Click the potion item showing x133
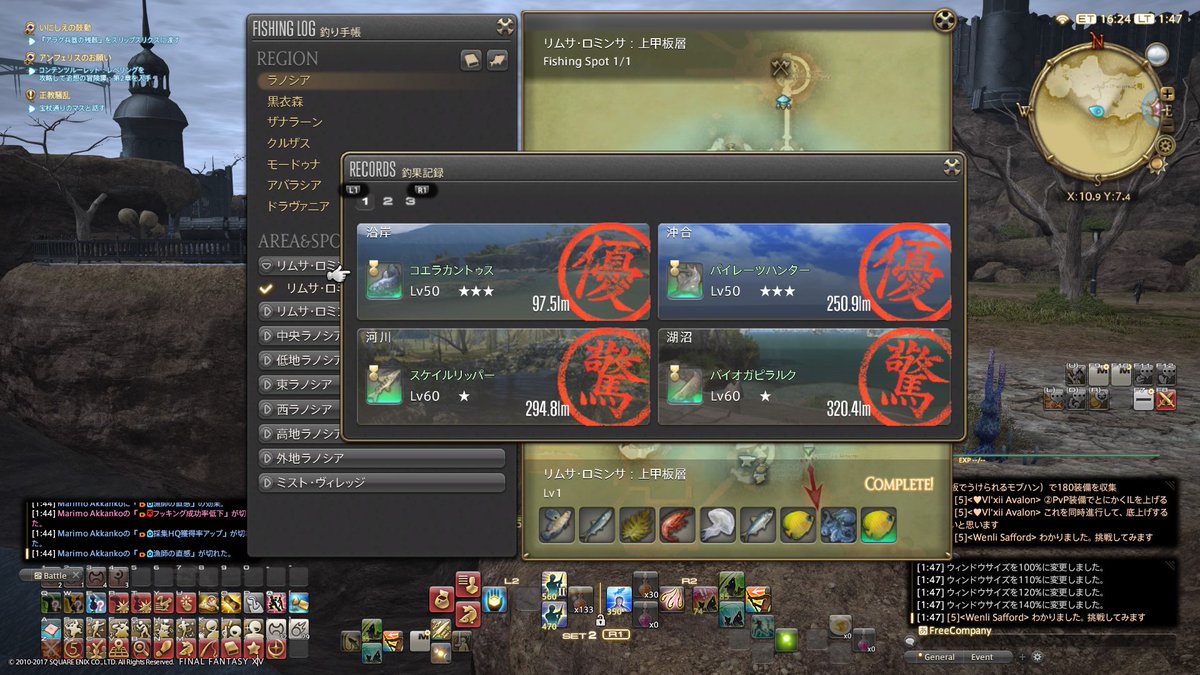The image size is (1200, 675). tap(581, 599)
